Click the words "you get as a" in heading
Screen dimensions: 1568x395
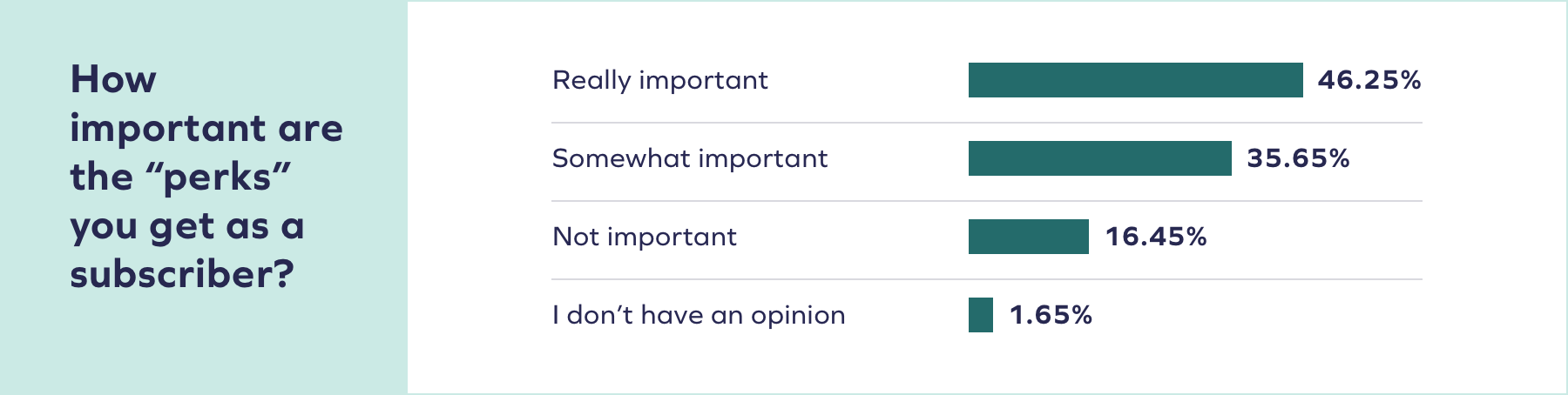(186, 226)
